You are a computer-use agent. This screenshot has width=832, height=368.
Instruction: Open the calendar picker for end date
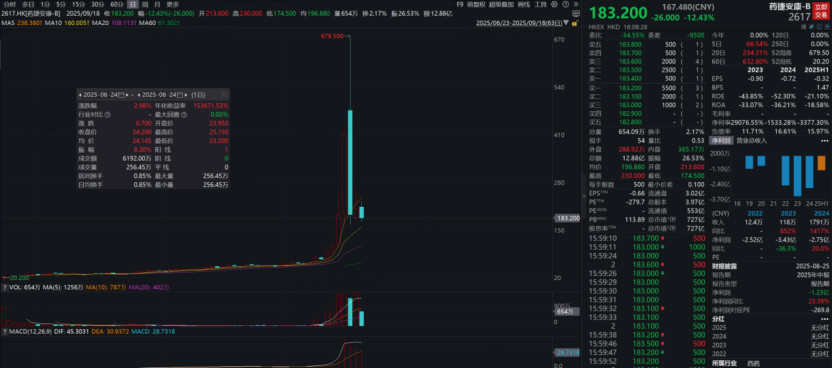tap(180, 95)
